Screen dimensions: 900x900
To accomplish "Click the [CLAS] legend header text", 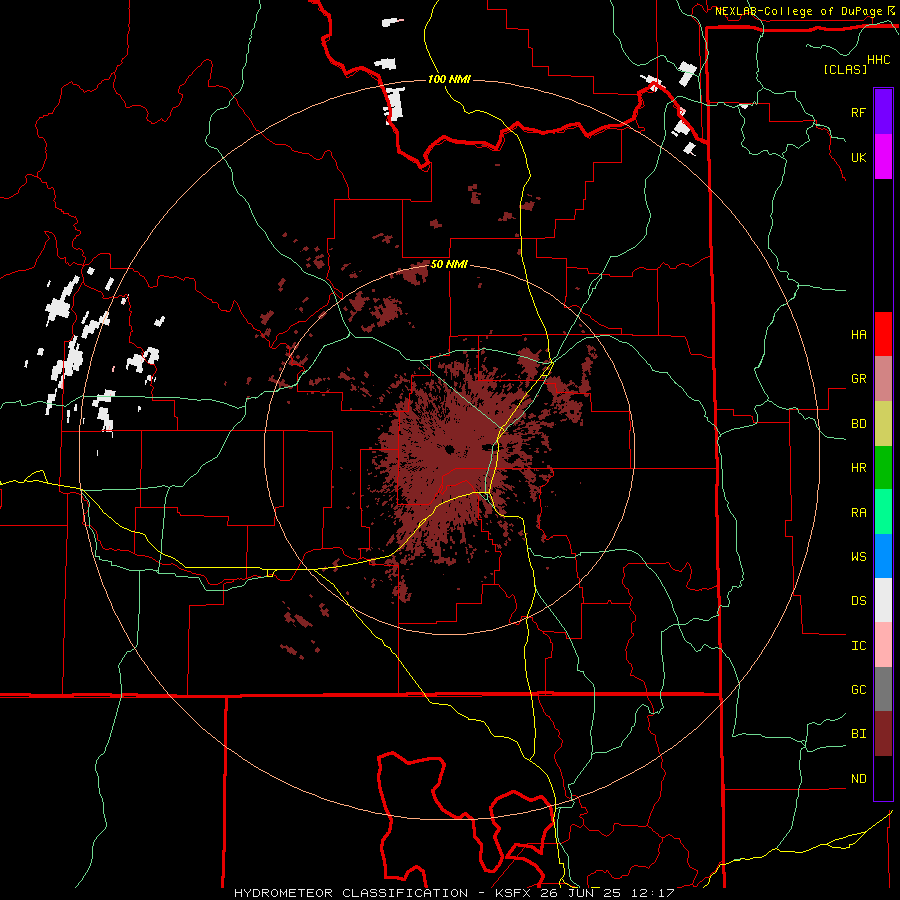I will pos(845,69).
